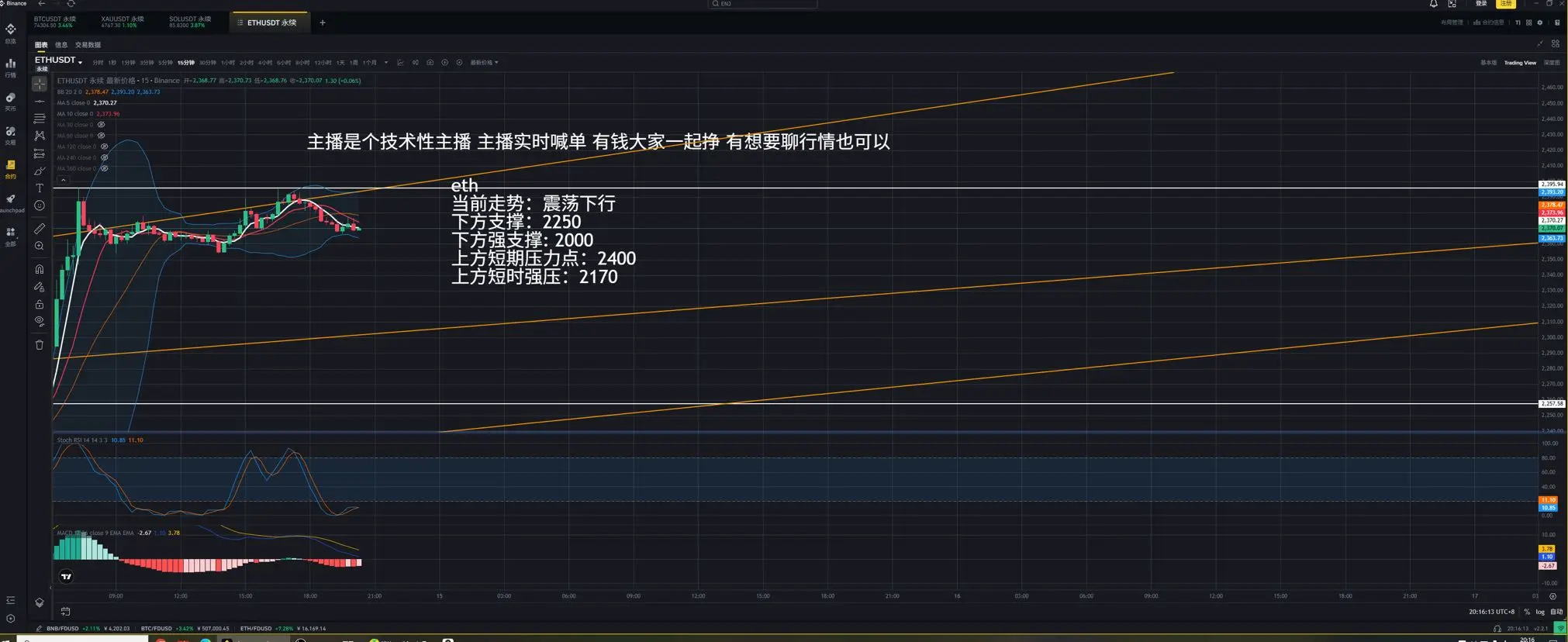Activate the zoom-in magnifier tool
The width and height of the screenshot is (1568, 642).
(40, 246)
